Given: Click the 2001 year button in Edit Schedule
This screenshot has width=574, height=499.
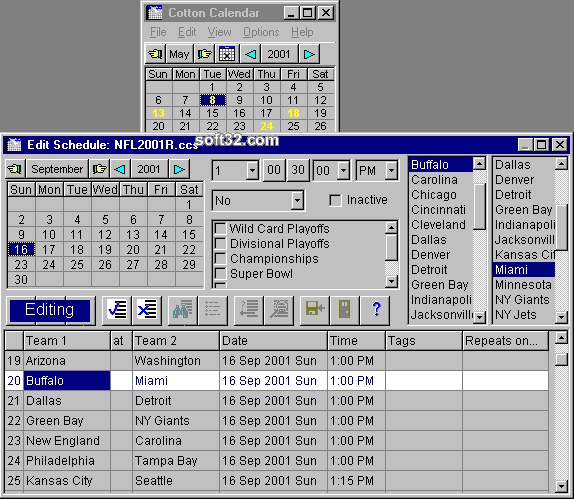Looking at the screenshot, I should 149,169.
